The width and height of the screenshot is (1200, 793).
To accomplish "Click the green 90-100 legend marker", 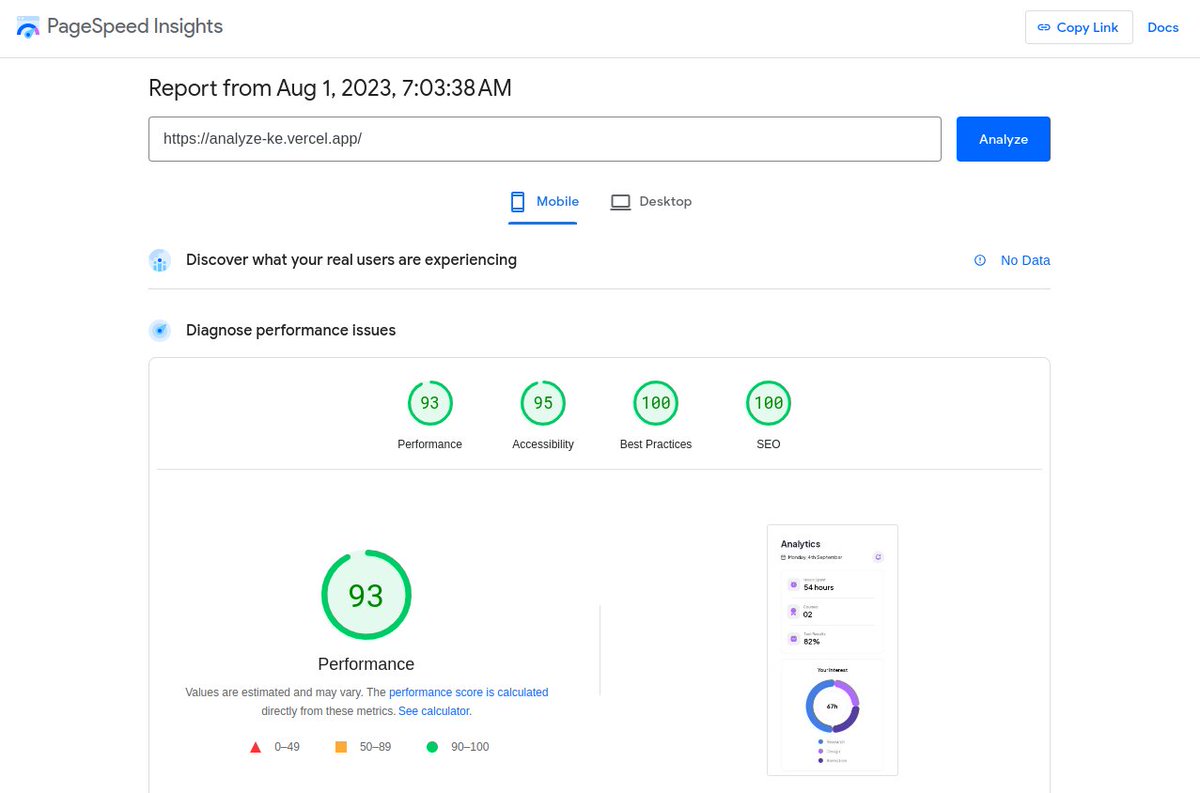I will 431,746.
